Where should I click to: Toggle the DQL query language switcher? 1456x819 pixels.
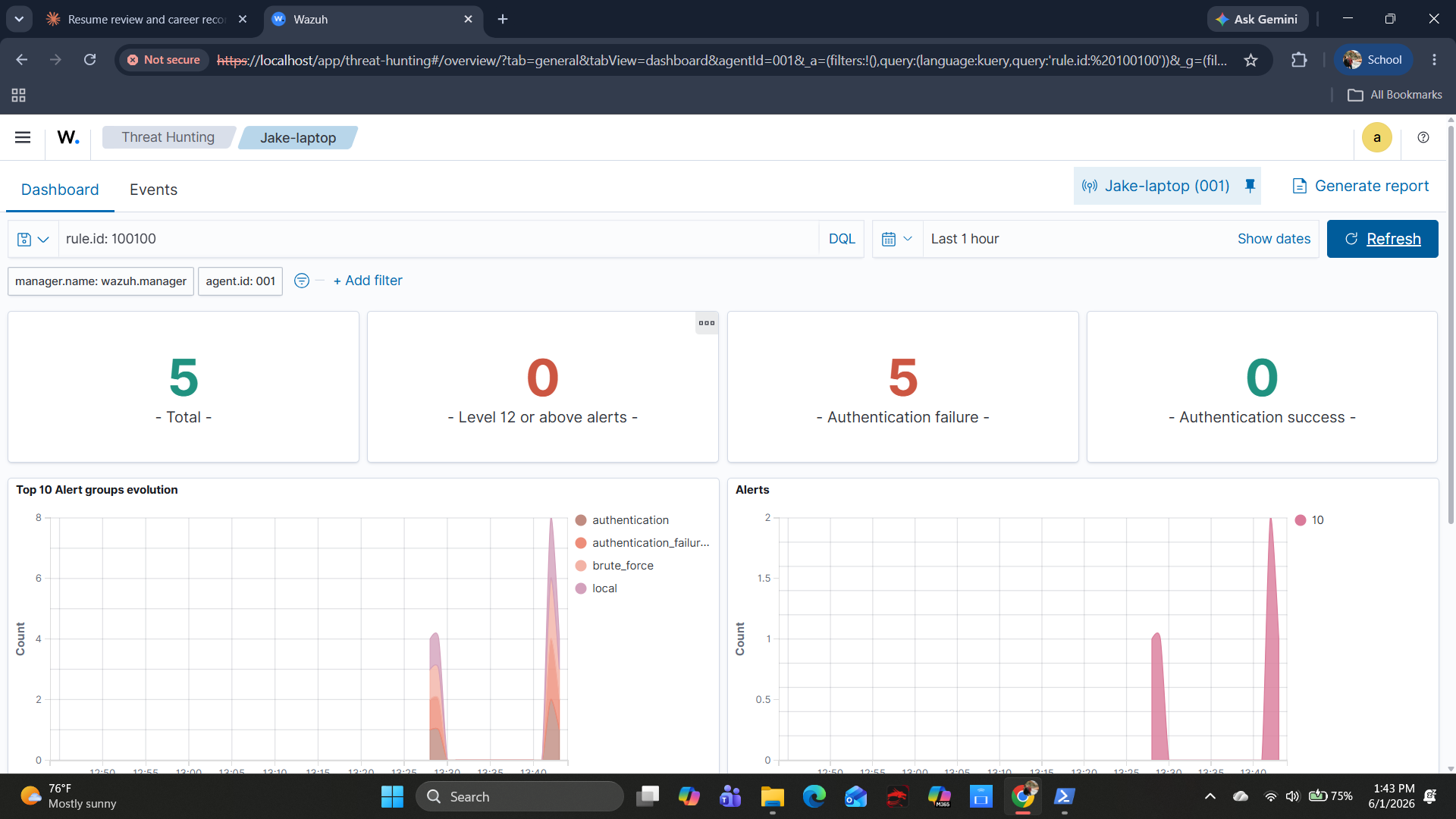coord(842,239)
